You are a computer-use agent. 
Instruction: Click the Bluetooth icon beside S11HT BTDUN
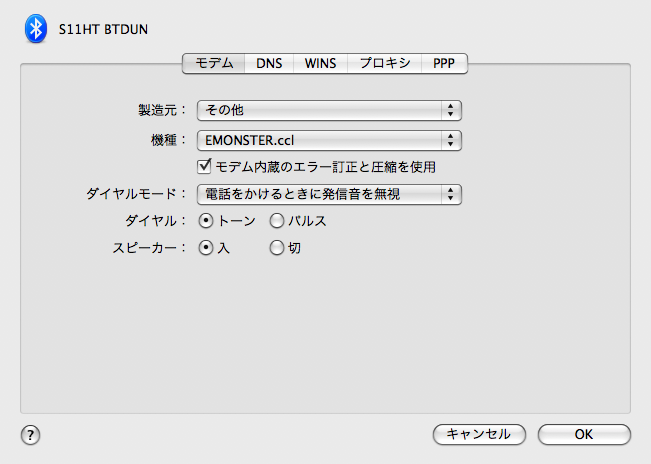tap(36, 28)
